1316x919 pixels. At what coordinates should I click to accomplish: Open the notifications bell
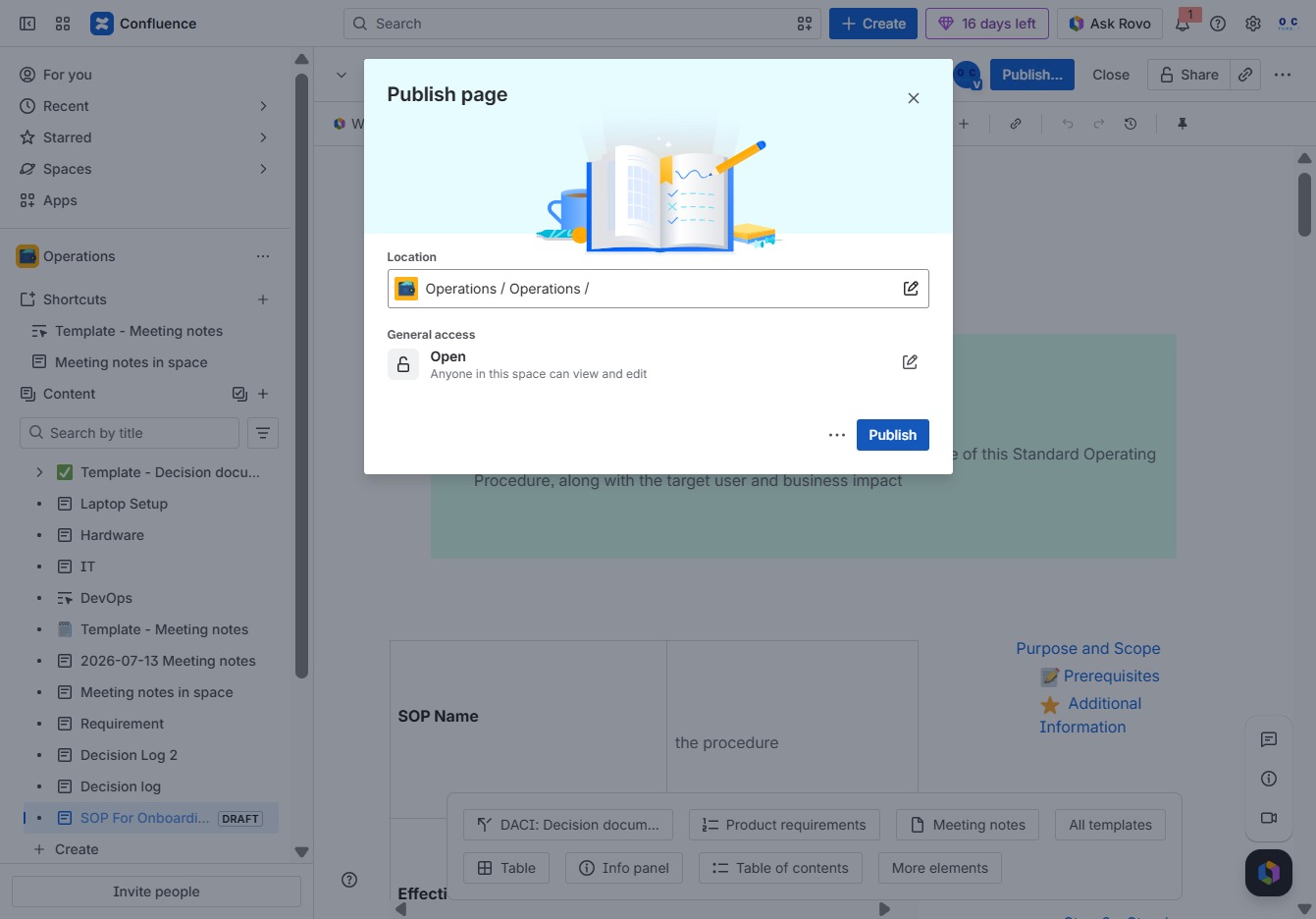[x=1183, y=24]
